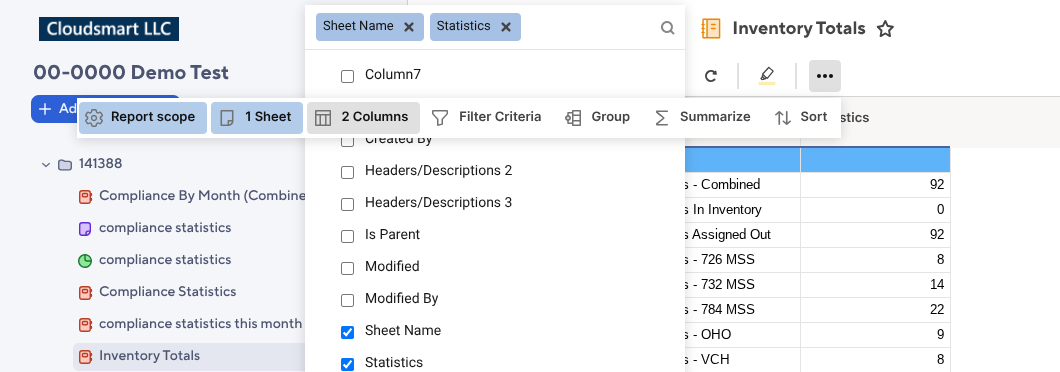
Task: Favorite Inventory Totals with the star
Action: tap(885, 29)
